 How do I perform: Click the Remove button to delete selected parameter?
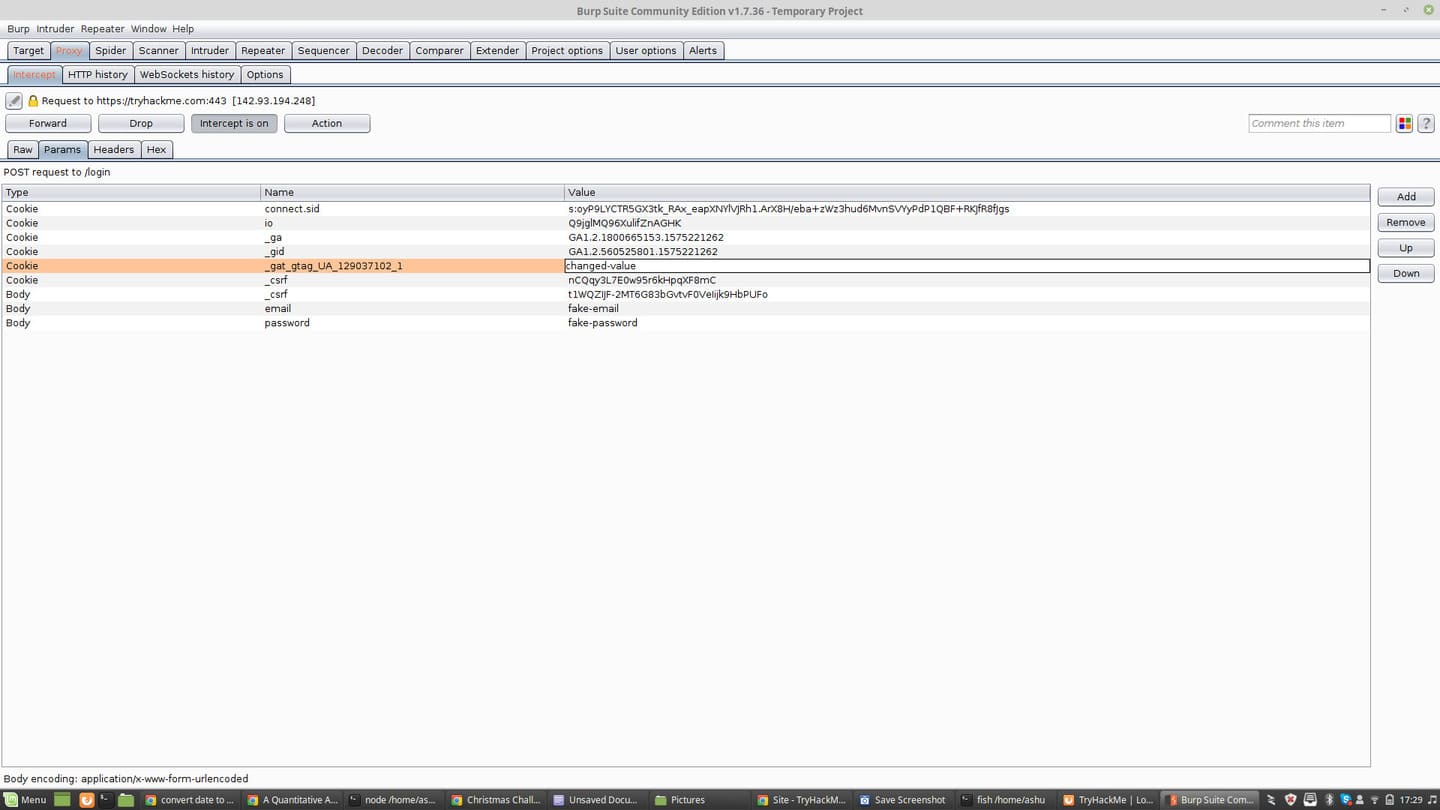[x=1405, y=222]
